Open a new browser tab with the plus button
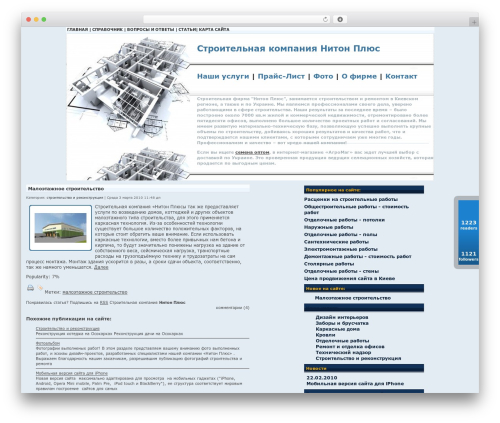The height and width of the screenshot is (423, 500). click(x=474, y=22)
